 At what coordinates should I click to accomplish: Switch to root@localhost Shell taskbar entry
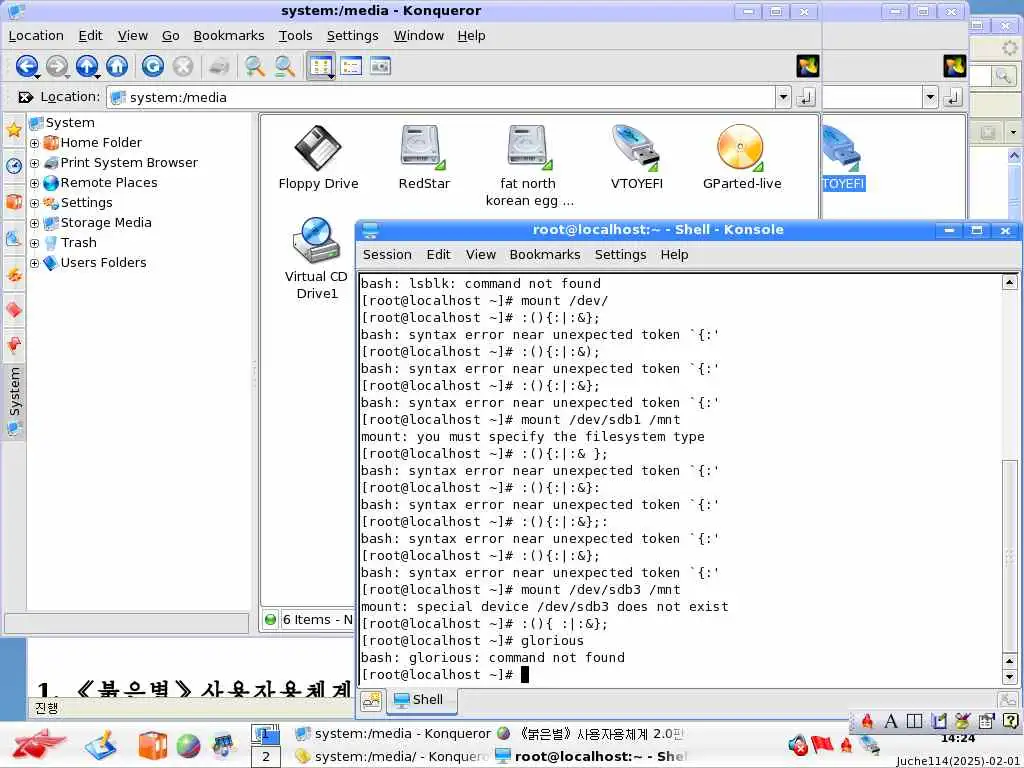590,756
